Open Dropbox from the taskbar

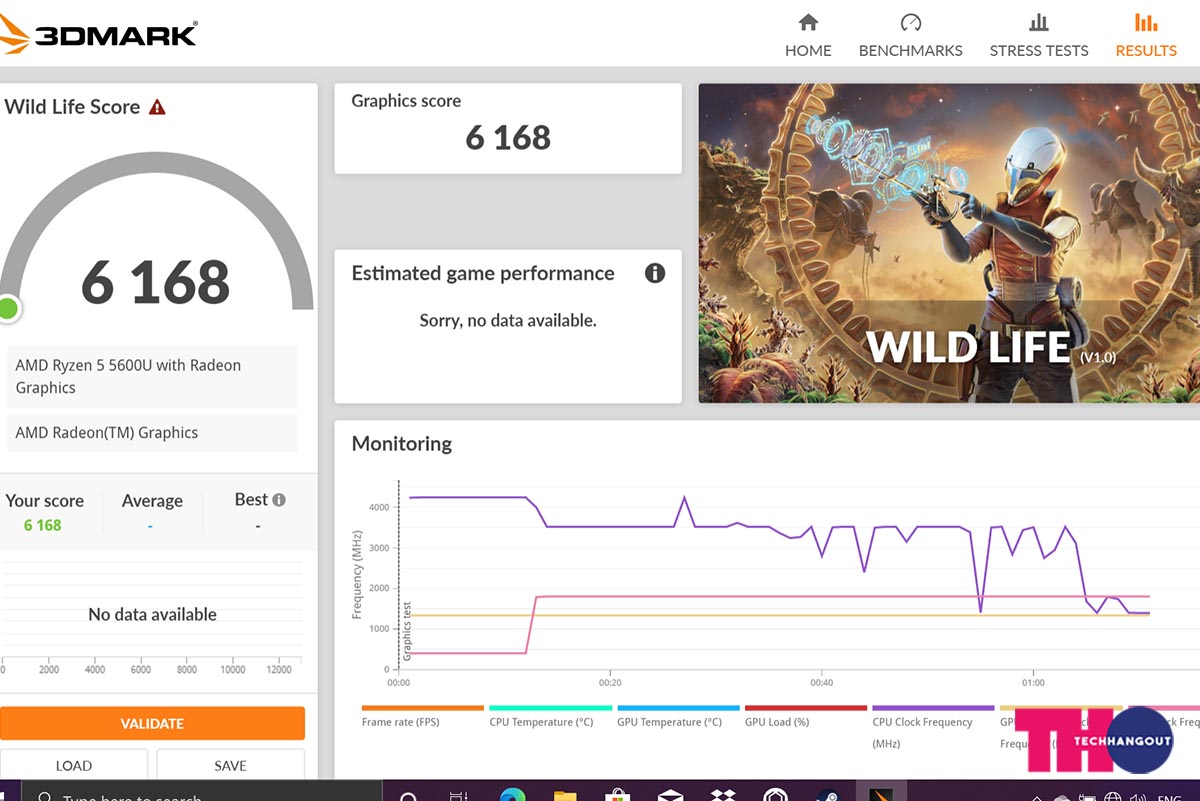pos(722,795)
